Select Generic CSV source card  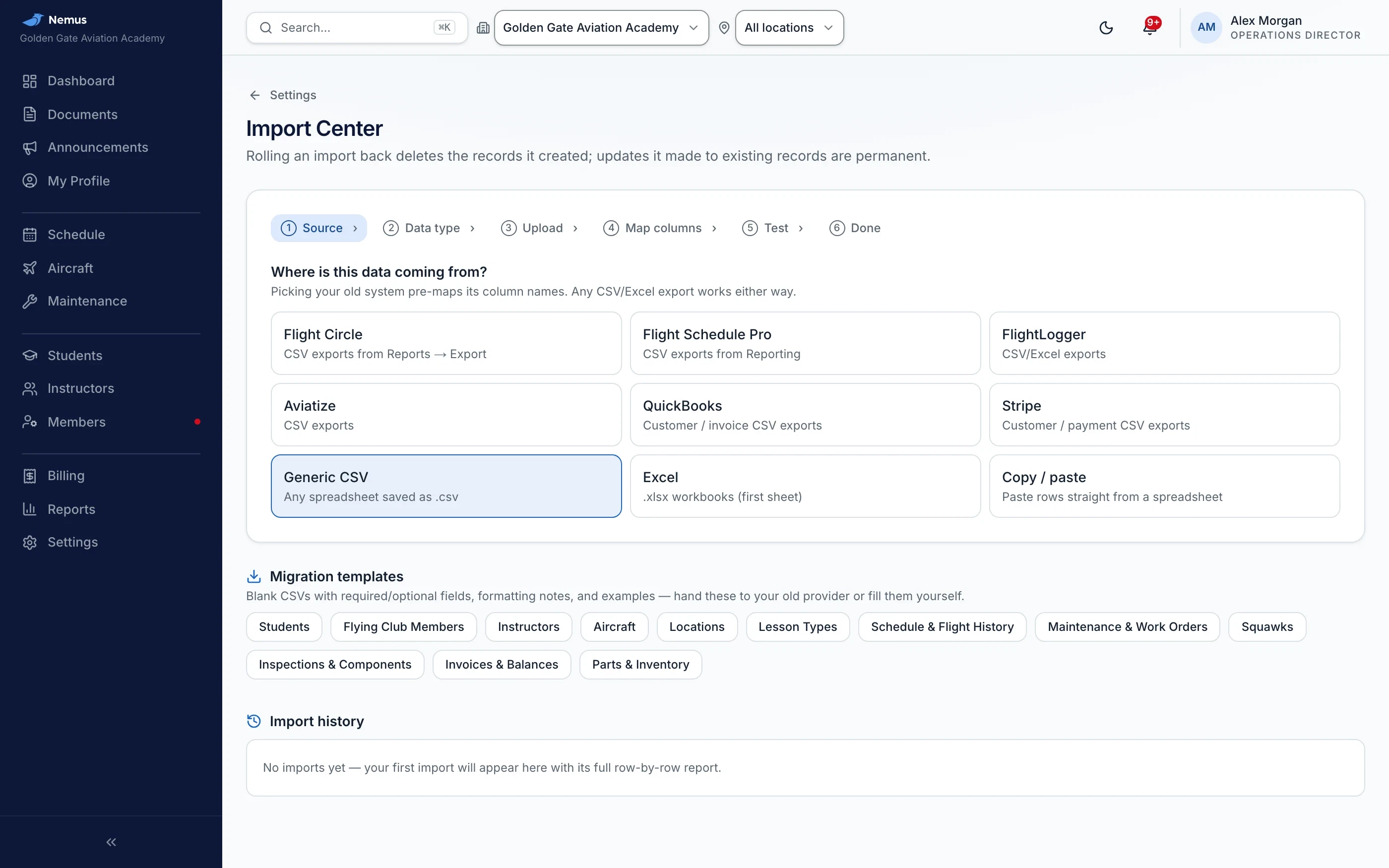click(446, 486)
